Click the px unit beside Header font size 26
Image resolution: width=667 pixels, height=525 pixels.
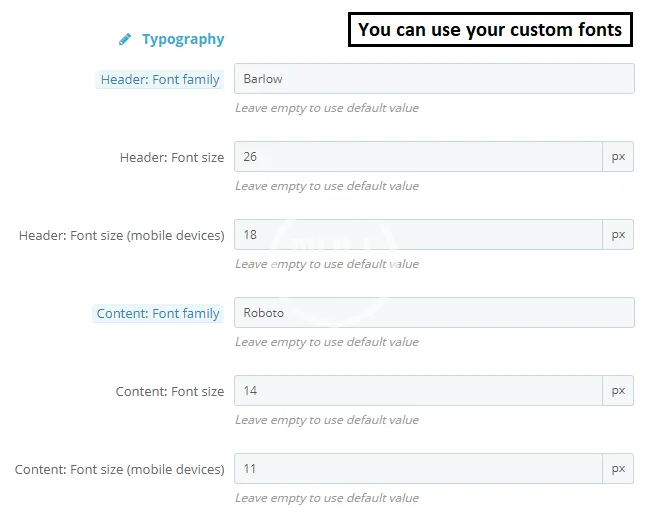[x=618, y=157]
